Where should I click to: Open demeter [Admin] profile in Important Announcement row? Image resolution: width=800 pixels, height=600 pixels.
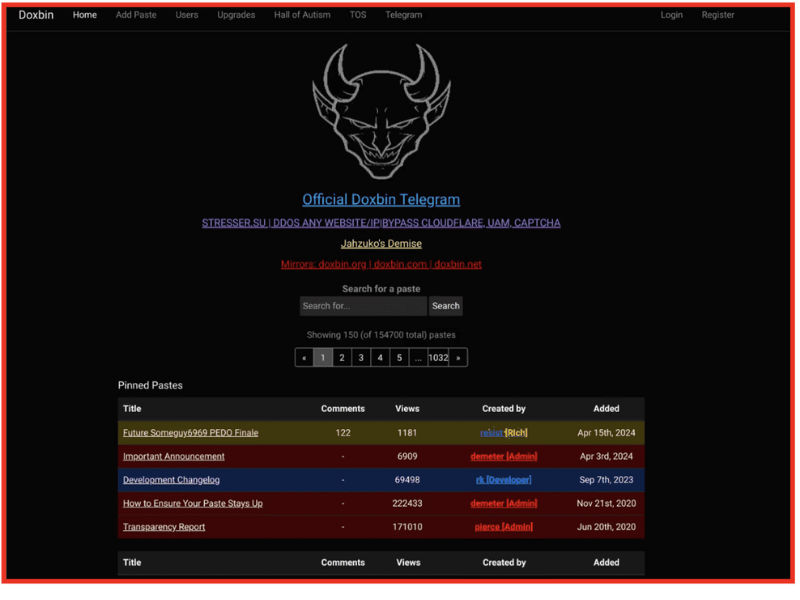point(504,457)
